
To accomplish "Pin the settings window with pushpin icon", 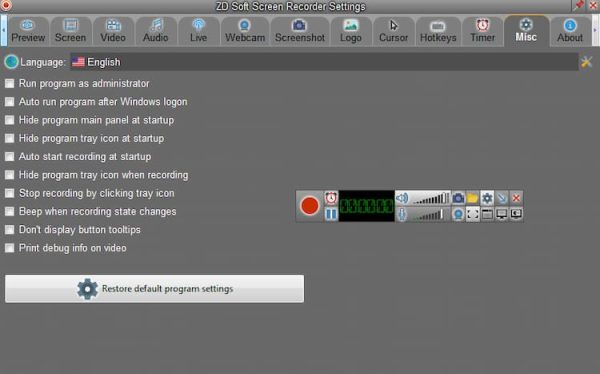I will point(579,5).
